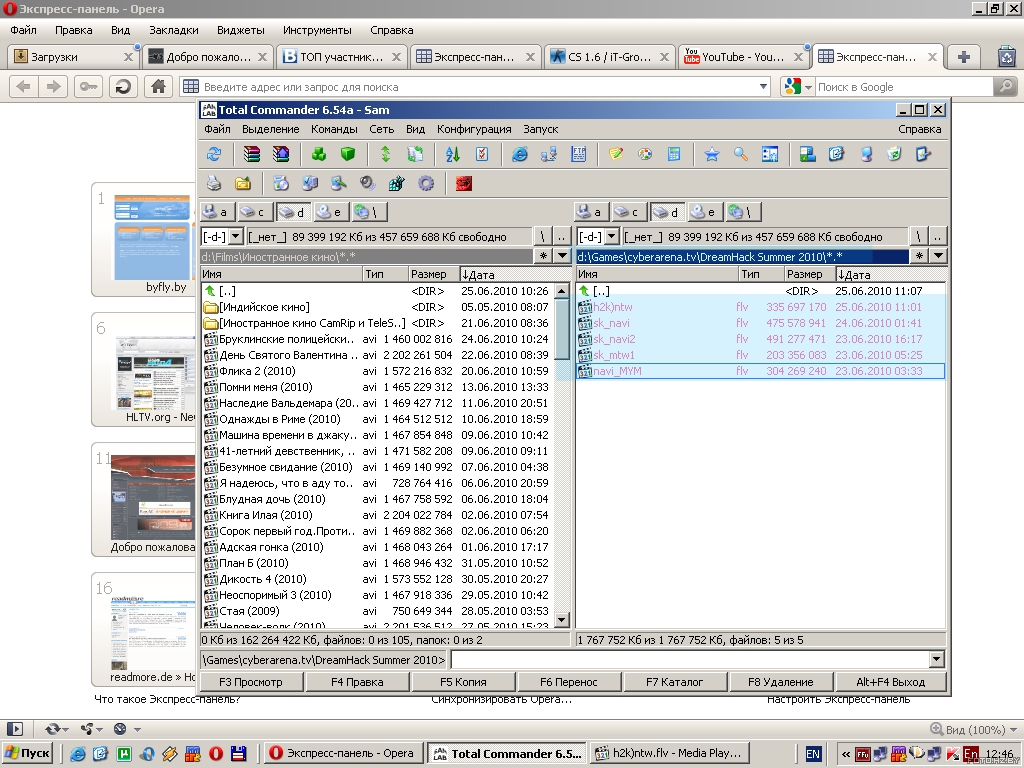
Task: Click the magnifier search files icon
Action: click(x=741, y=154)
